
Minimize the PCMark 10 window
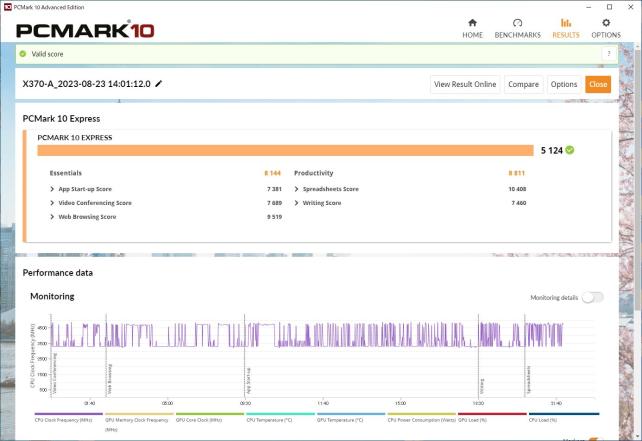coord(589,7)
